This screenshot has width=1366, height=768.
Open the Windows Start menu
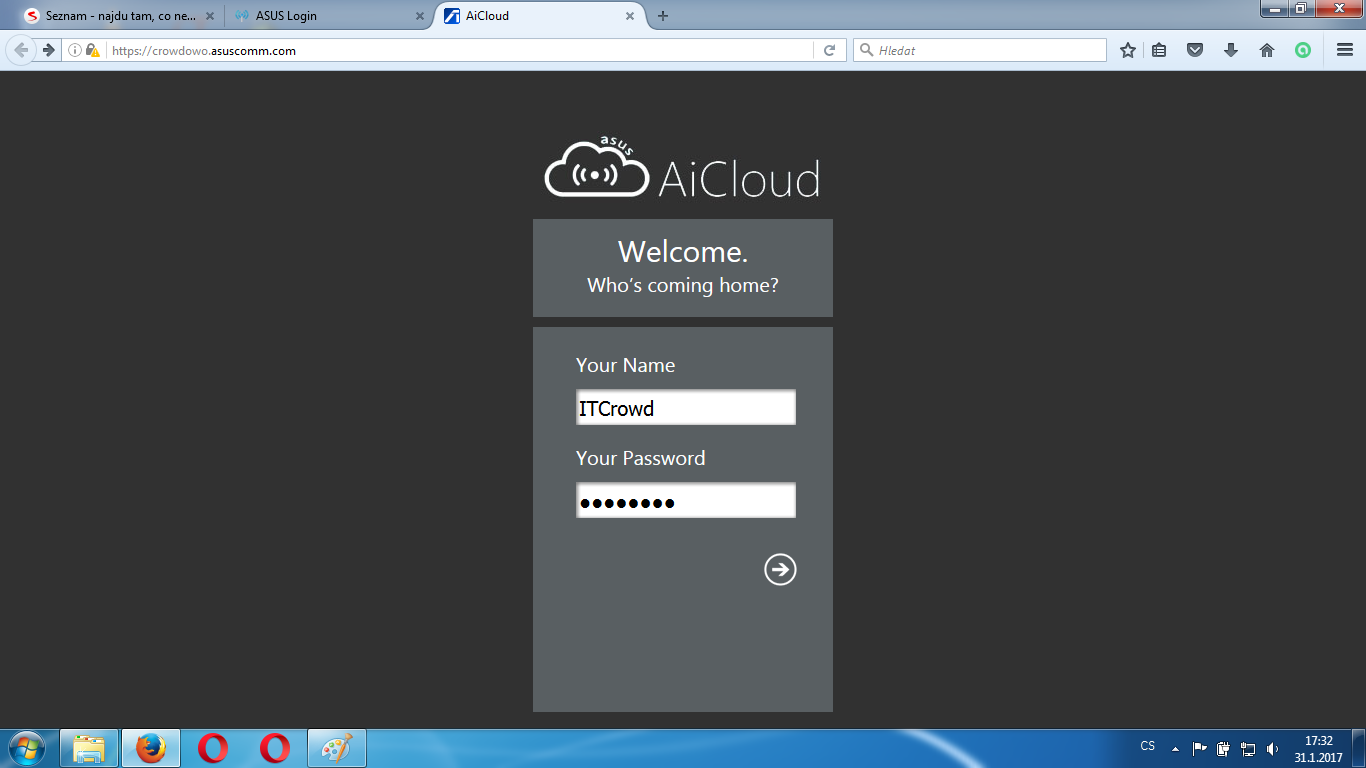tap(27, 748)
